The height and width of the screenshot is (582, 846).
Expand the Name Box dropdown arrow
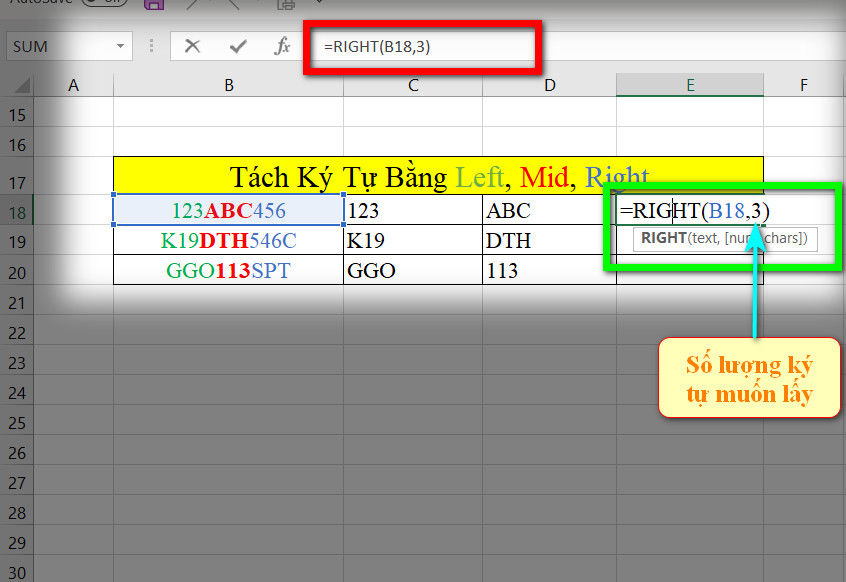click(120, 46)
